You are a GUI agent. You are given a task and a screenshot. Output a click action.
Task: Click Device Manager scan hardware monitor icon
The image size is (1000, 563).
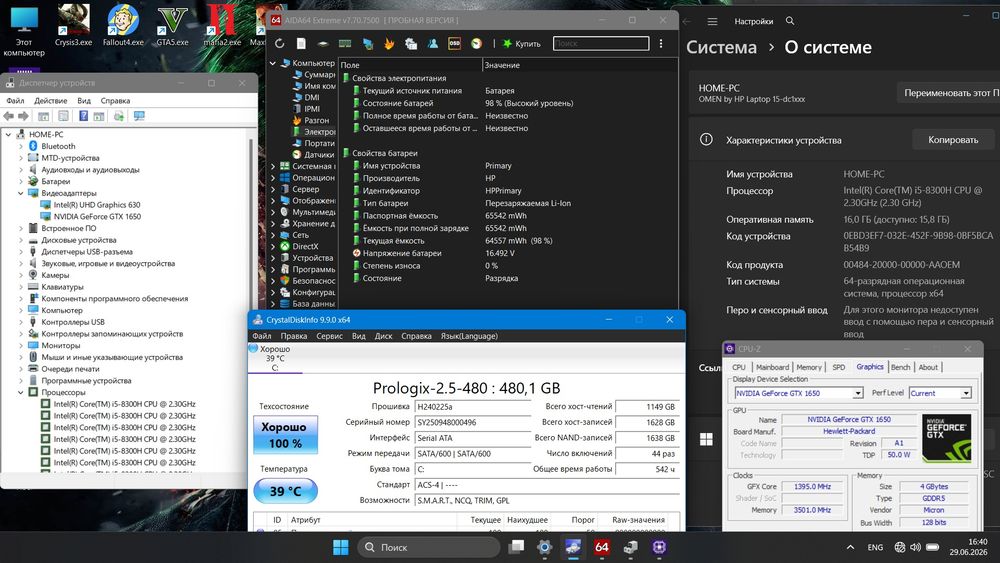point(139,116)
